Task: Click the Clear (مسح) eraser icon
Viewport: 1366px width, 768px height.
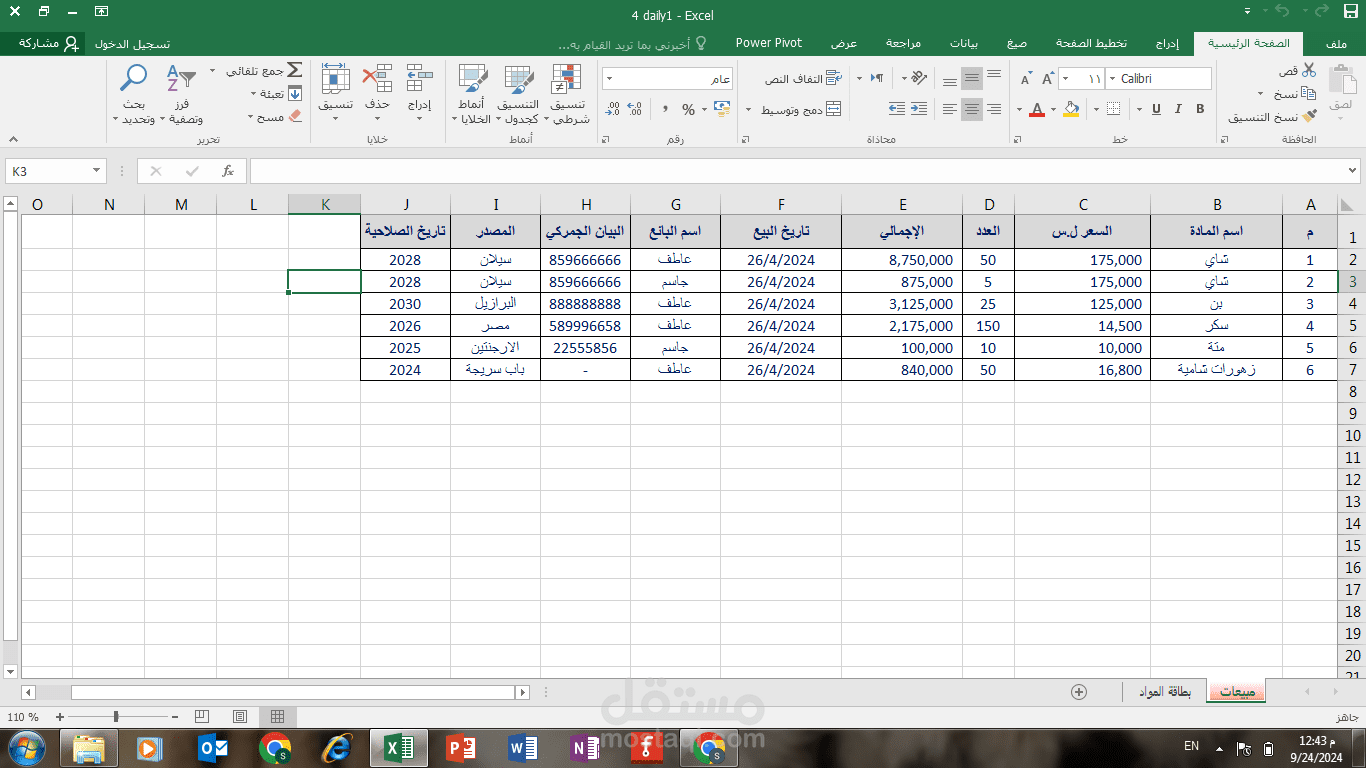Action: pos(295,117)
